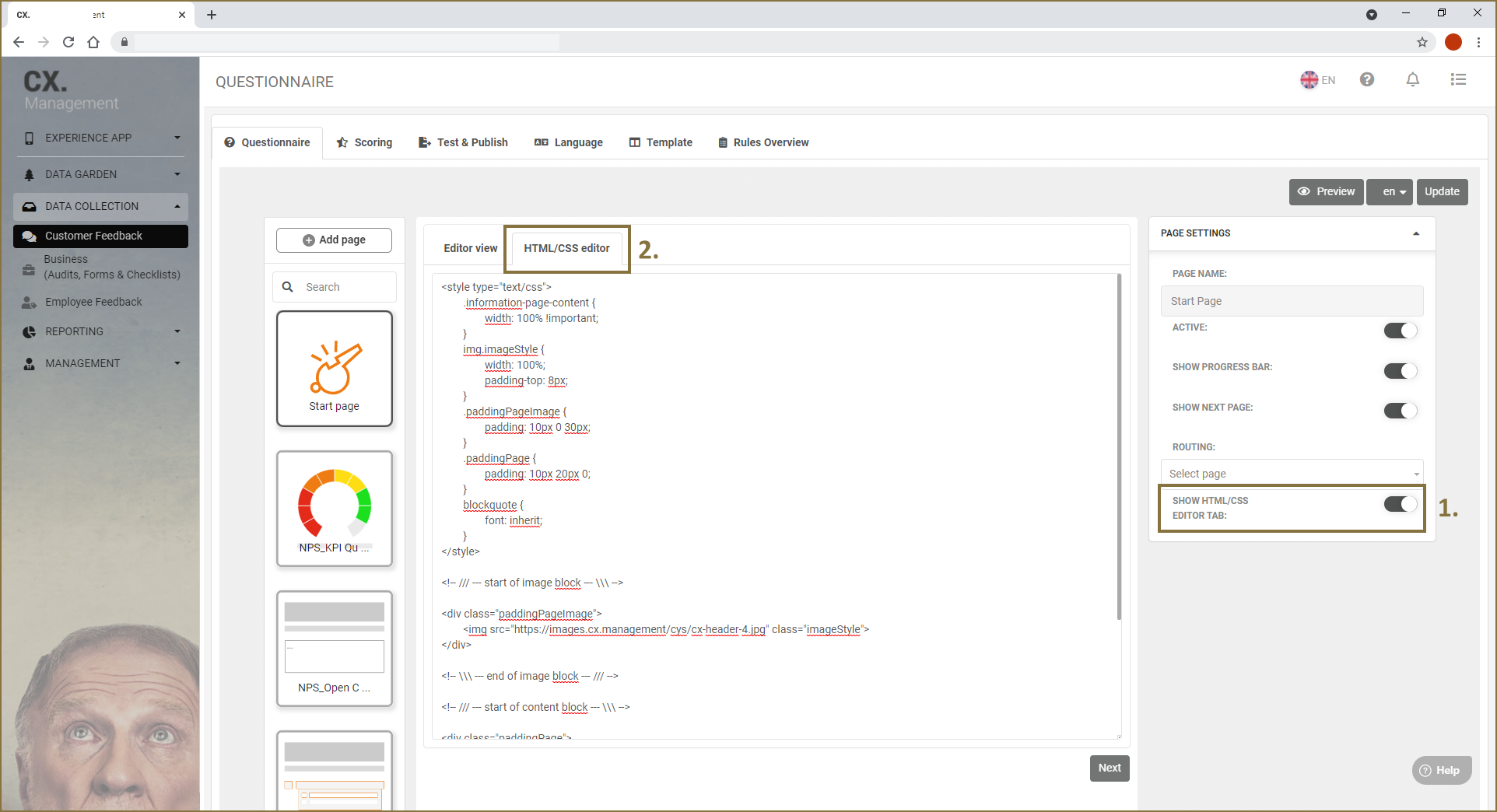Switch to Editor view tab

click(470, 248)
